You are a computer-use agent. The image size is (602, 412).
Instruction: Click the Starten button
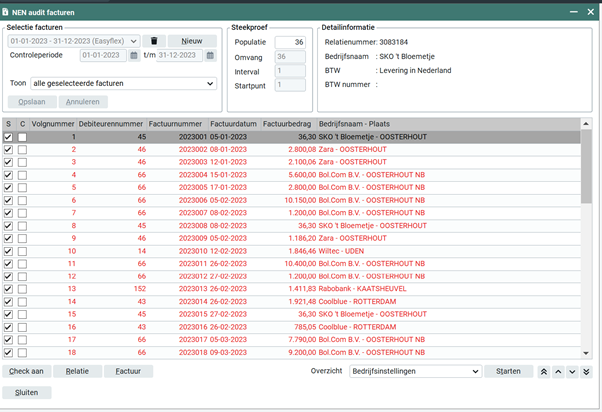[508, 371]
